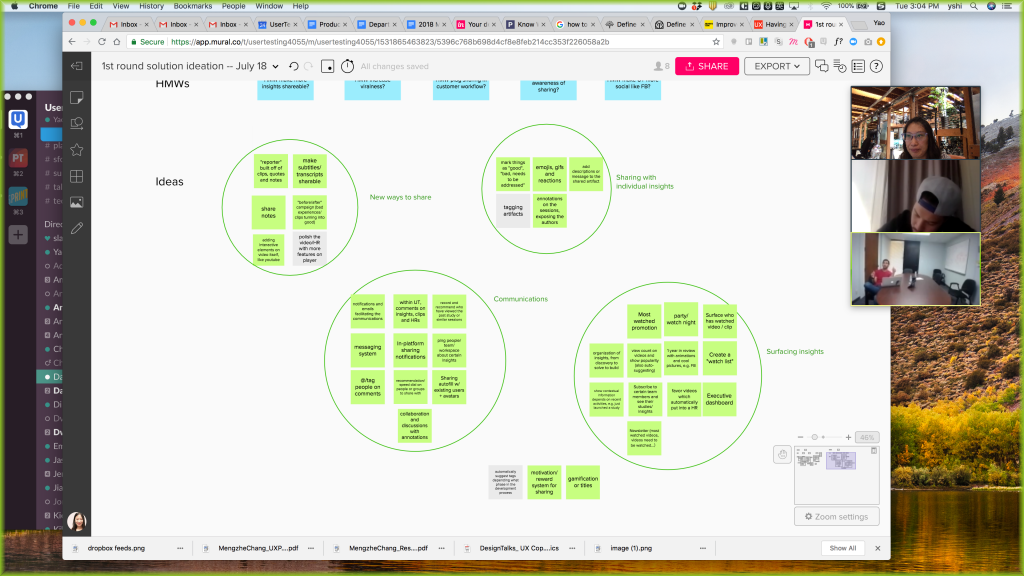Switch to the UserTe calendar tab
The height and width of the screenshot is (576, 1024).
coord(278,24)
